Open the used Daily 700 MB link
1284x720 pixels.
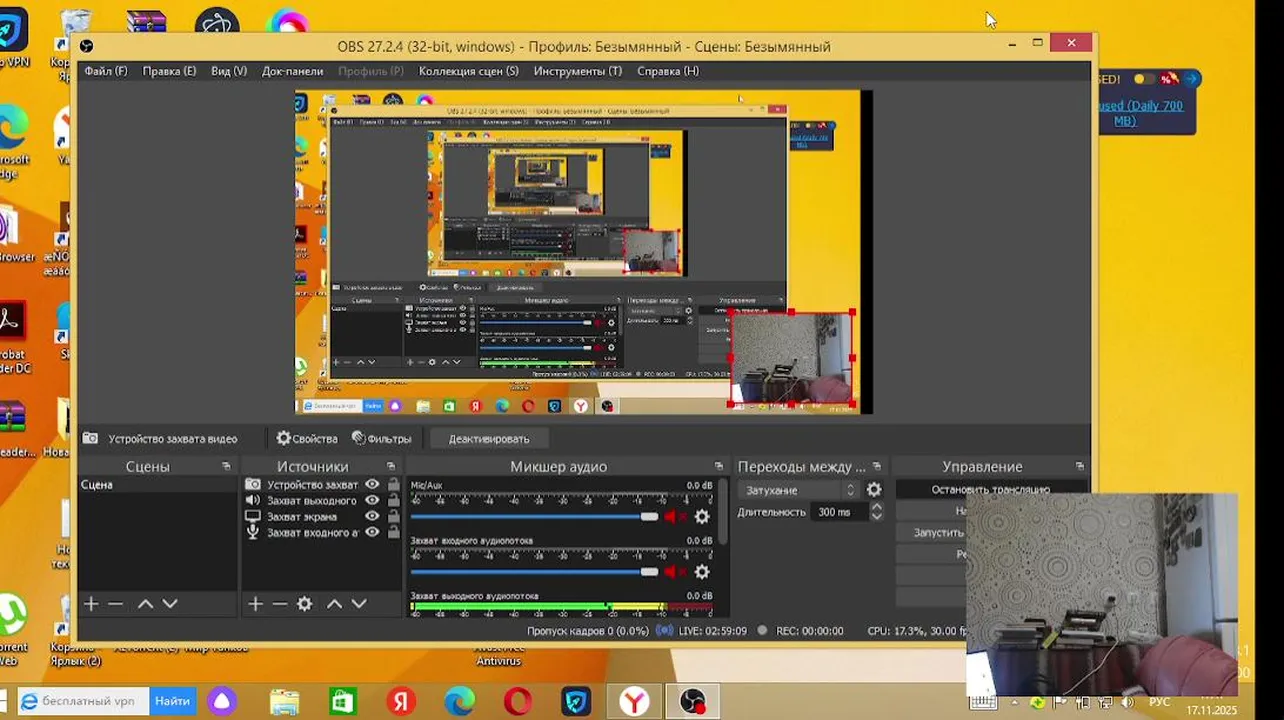1139,113
